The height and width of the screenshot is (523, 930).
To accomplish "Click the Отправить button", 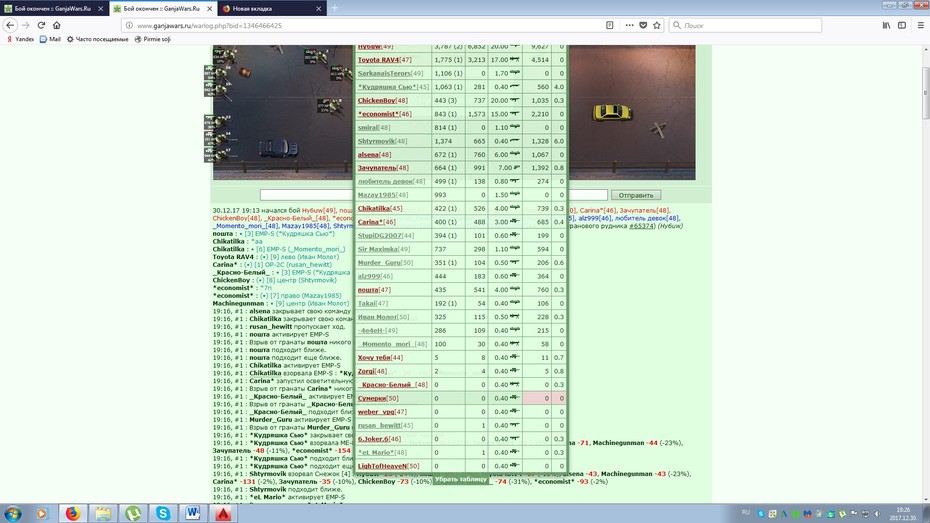I will [x=636, y=195].
